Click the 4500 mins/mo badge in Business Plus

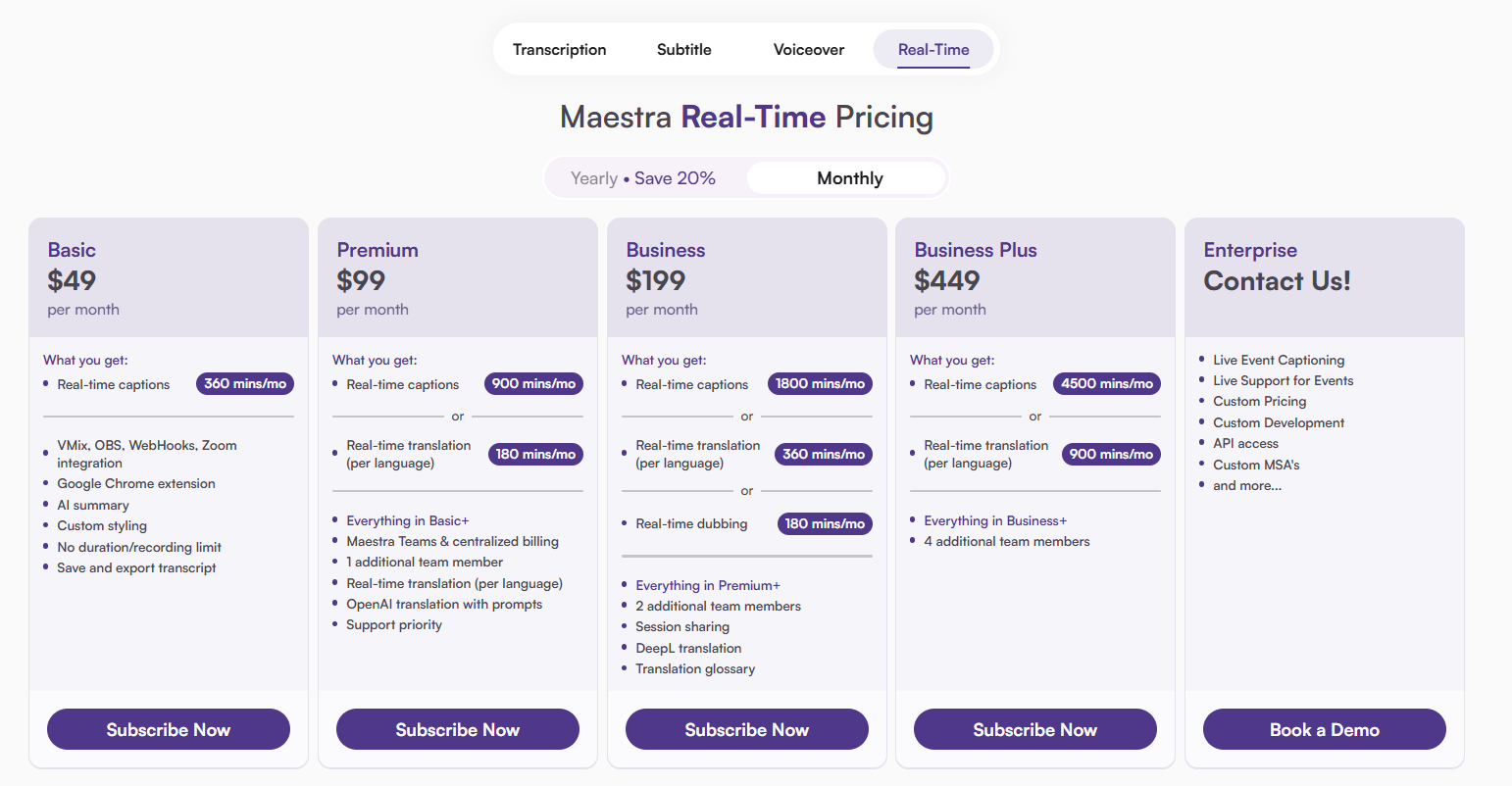coord(1107,384)
